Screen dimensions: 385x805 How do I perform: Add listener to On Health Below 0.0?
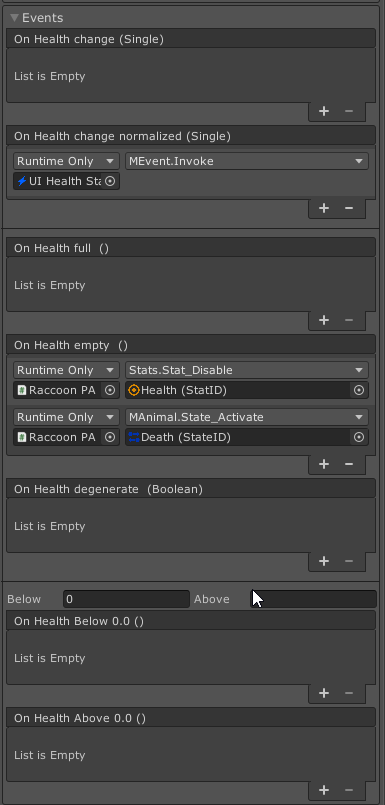[x=324, y=693]
